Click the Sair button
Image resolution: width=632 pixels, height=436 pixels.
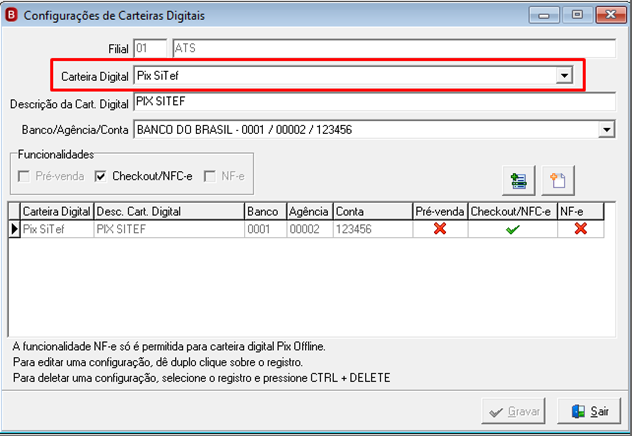click(589, 411)
